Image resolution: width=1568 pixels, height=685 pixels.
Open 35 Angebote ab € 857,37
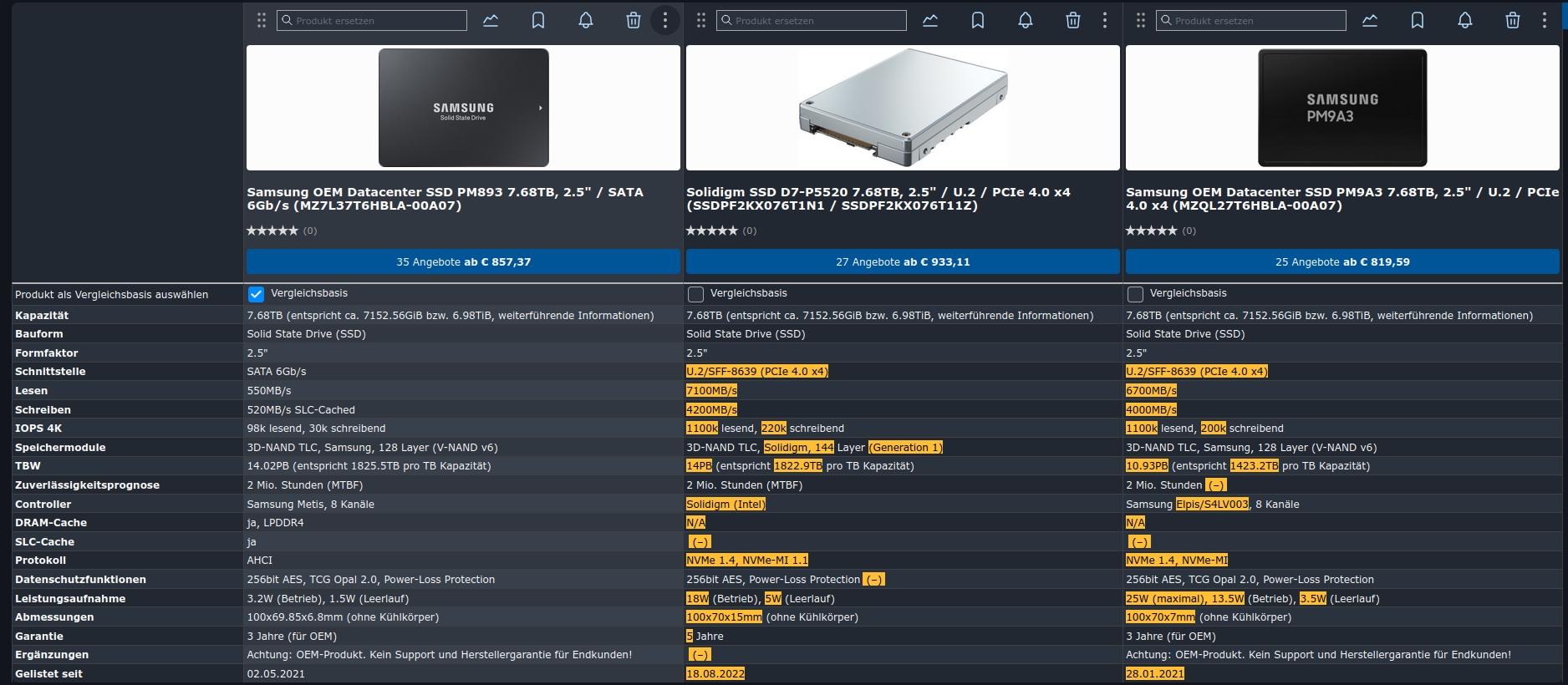(x=463, y=261)
